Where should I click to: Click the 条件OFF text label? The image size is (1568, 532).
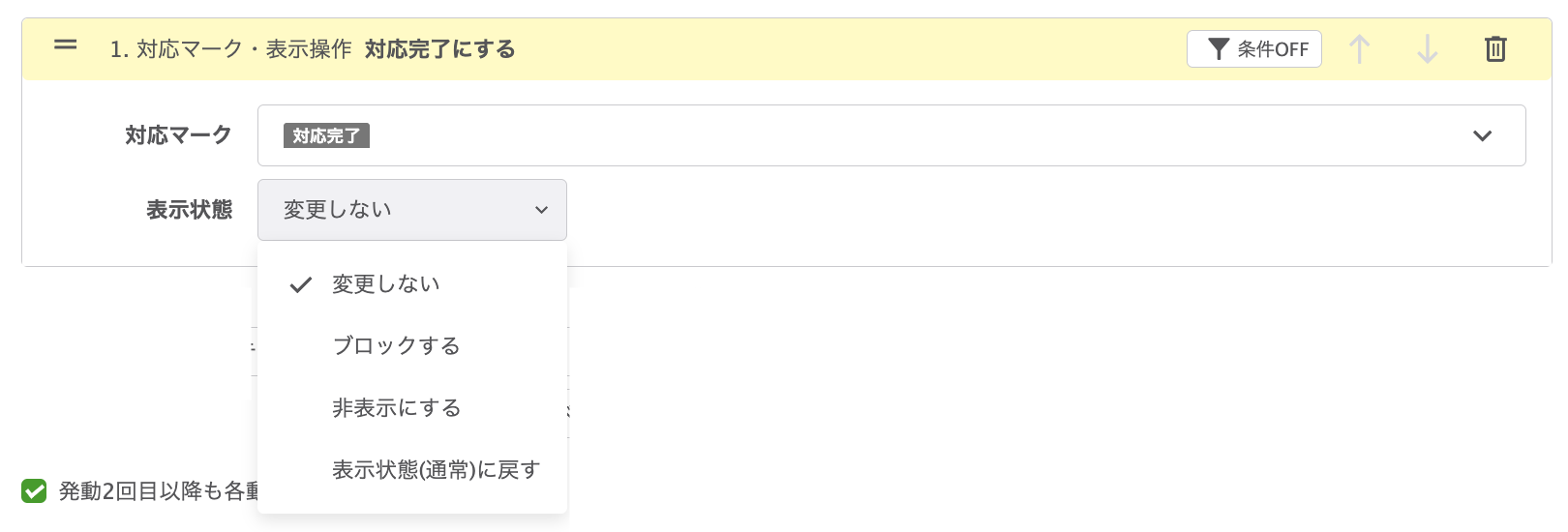(x=1273, y=49)
